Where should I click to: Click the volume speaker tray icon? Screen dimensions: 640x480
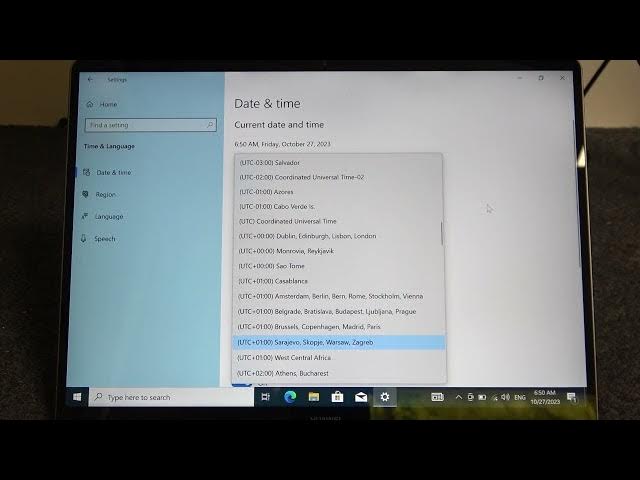(506, 397)
